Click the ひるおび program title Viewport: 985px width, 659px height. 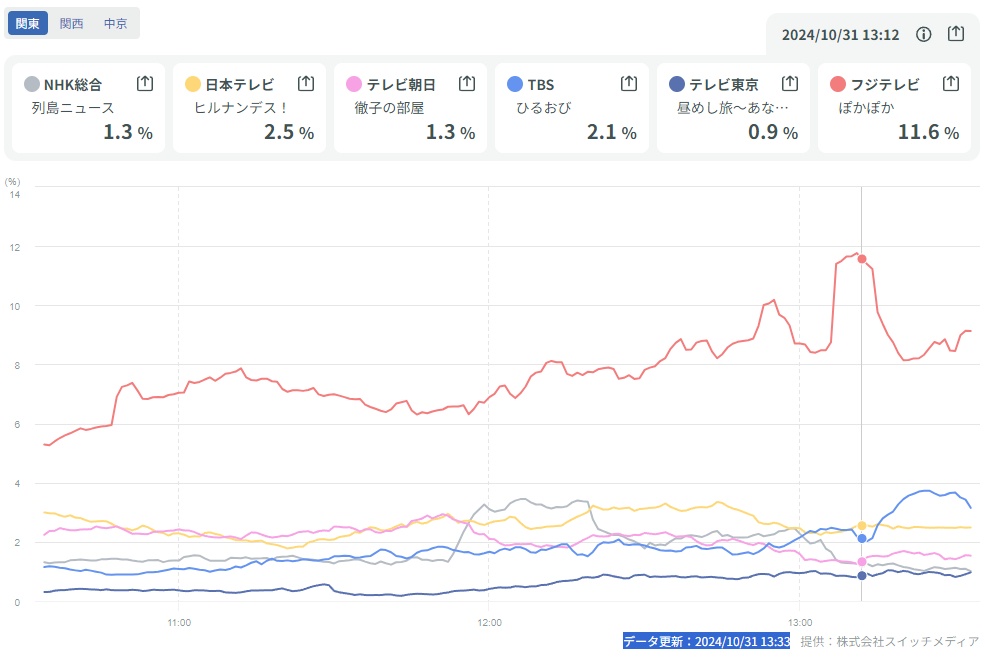click(x=544, y=107)
